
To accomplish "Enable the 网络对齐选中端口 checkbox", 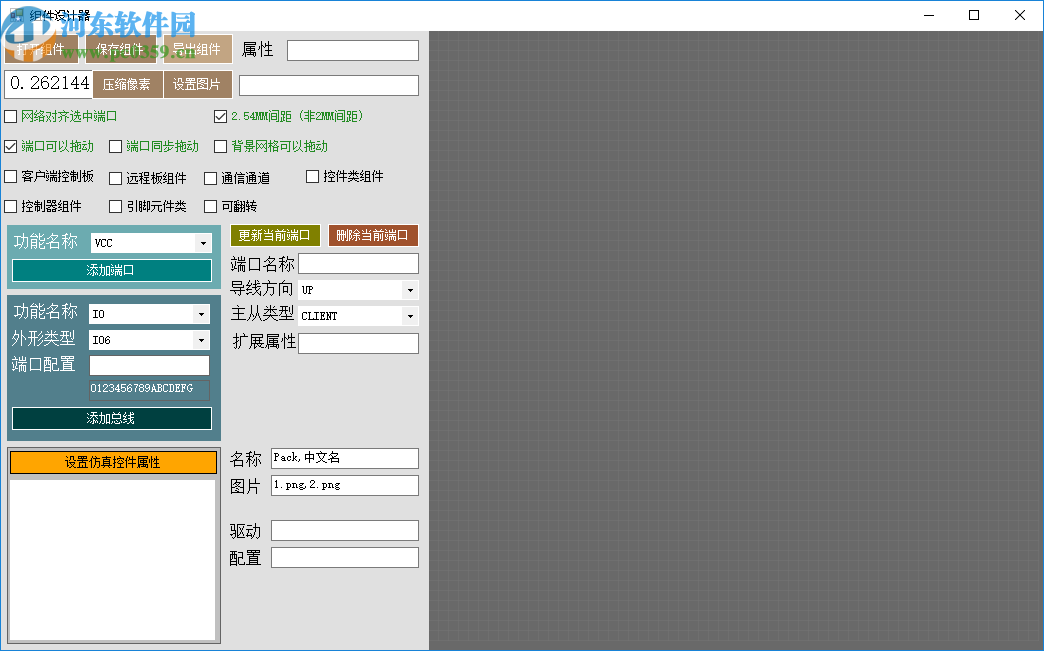I will coord(12,116).
